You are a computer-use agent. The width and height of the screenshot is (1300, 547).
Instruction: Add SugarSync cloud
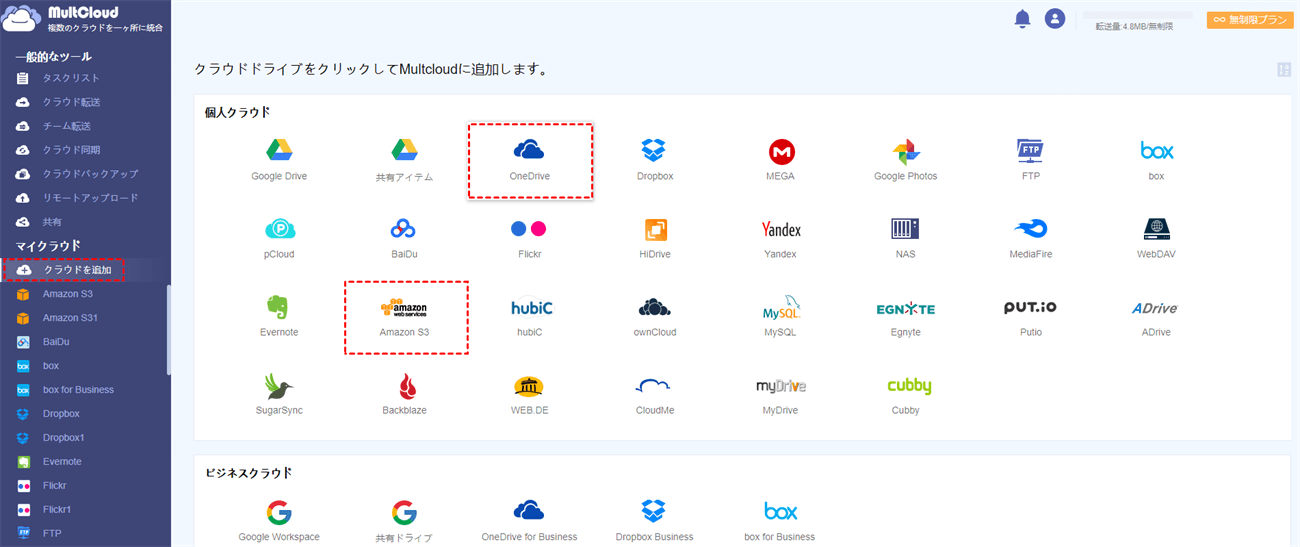coord(279,394)
